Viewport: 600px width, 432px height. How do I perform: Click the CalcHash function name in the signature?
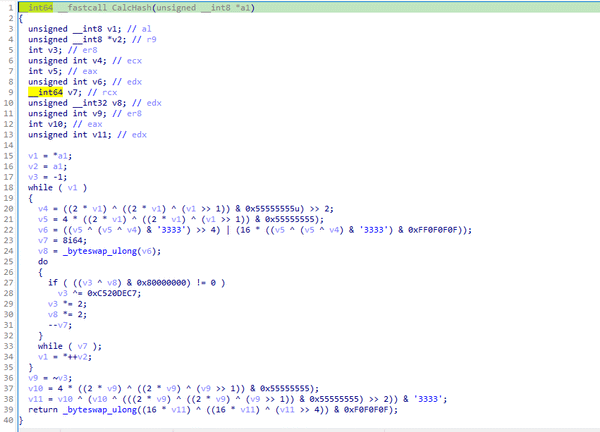pos(131,8)
